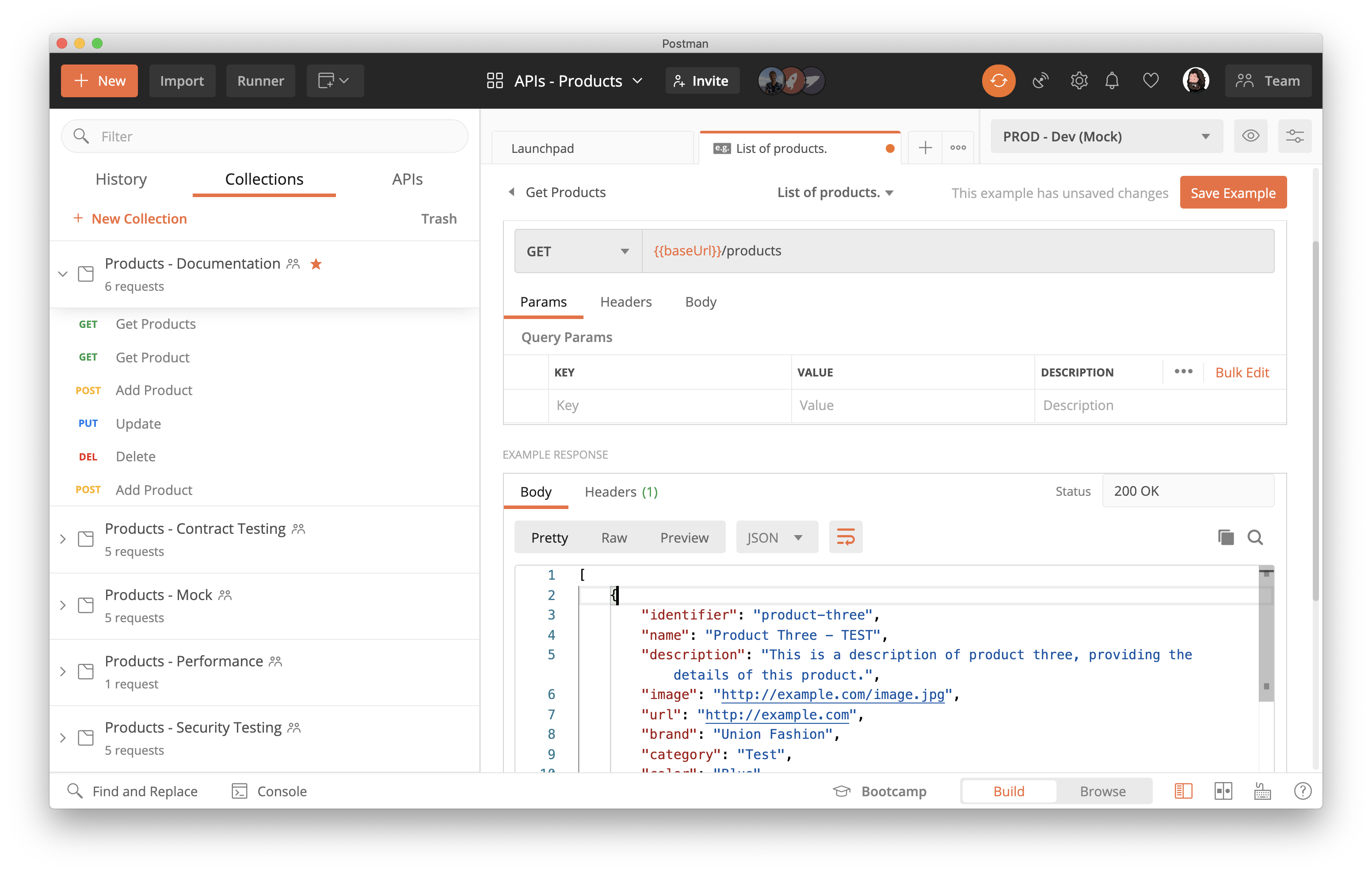The height and width of the screenshot is (874, 1372).
Task: Open tab options three-dots icon
Action: 958,148
